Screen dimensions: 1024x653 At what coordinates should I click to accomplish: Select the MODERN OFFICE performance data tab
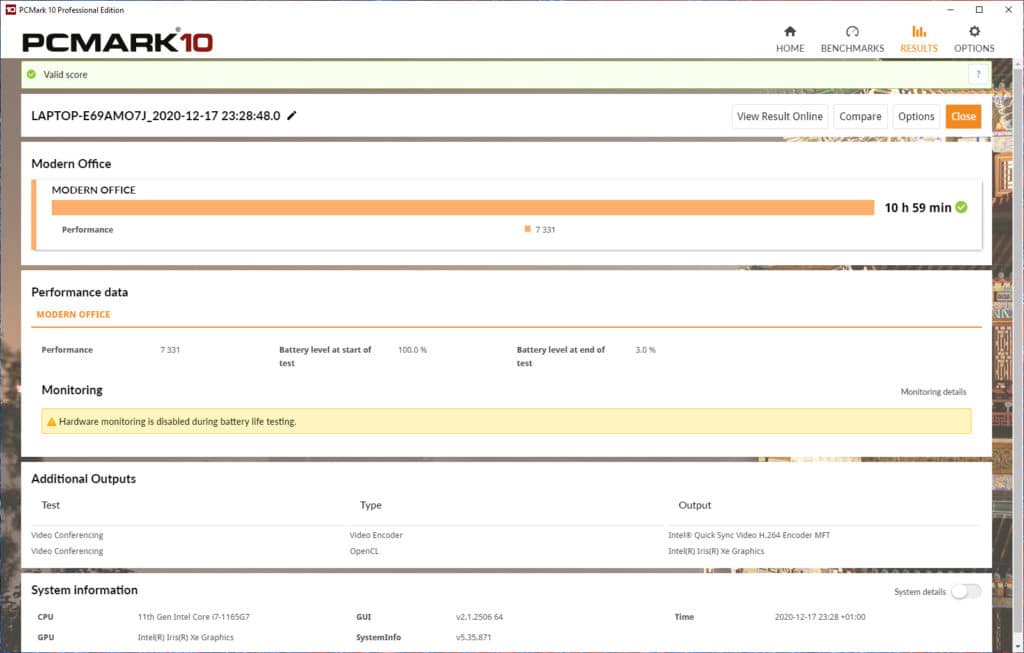click(73, 314)
